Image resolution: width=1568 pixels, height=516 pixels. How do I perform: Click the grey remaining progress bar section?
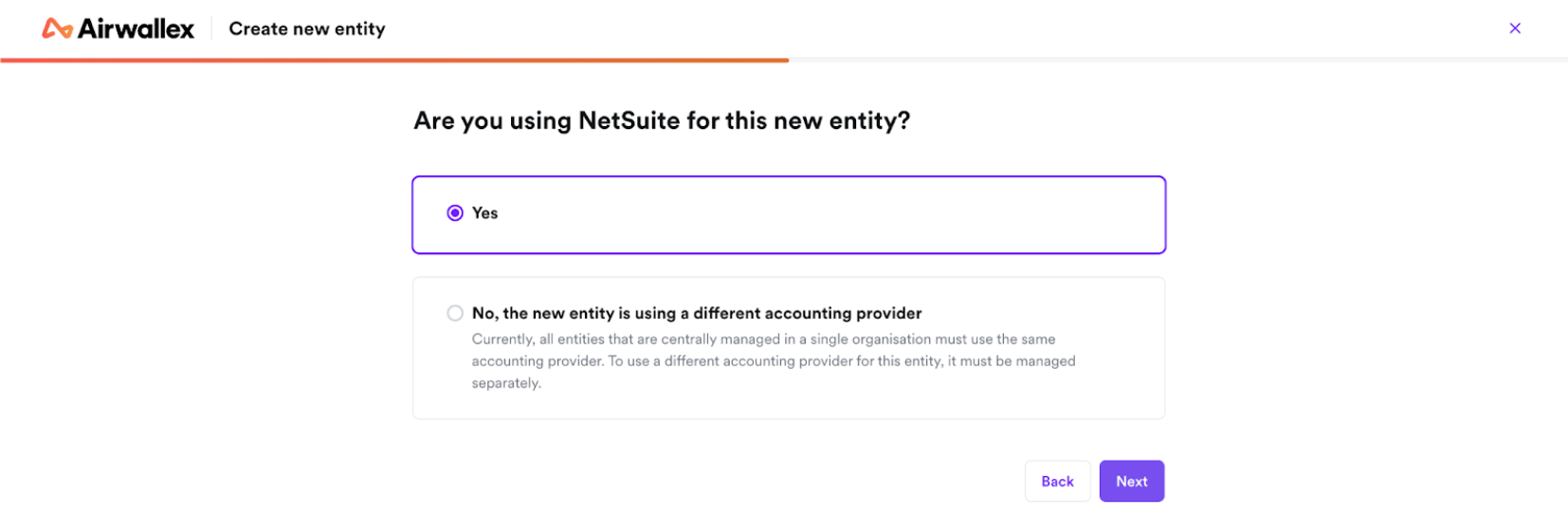1176,60
